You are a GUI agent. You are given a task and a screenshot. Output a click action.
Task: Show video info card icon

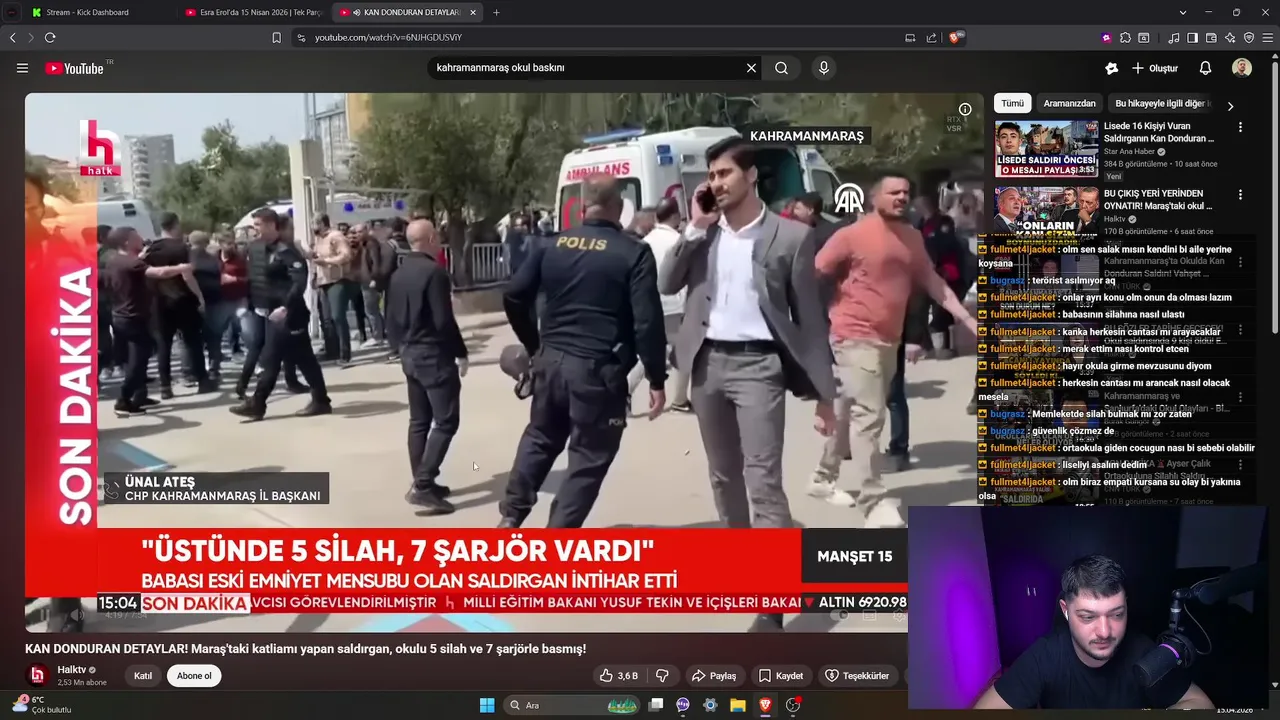point(965,109)
